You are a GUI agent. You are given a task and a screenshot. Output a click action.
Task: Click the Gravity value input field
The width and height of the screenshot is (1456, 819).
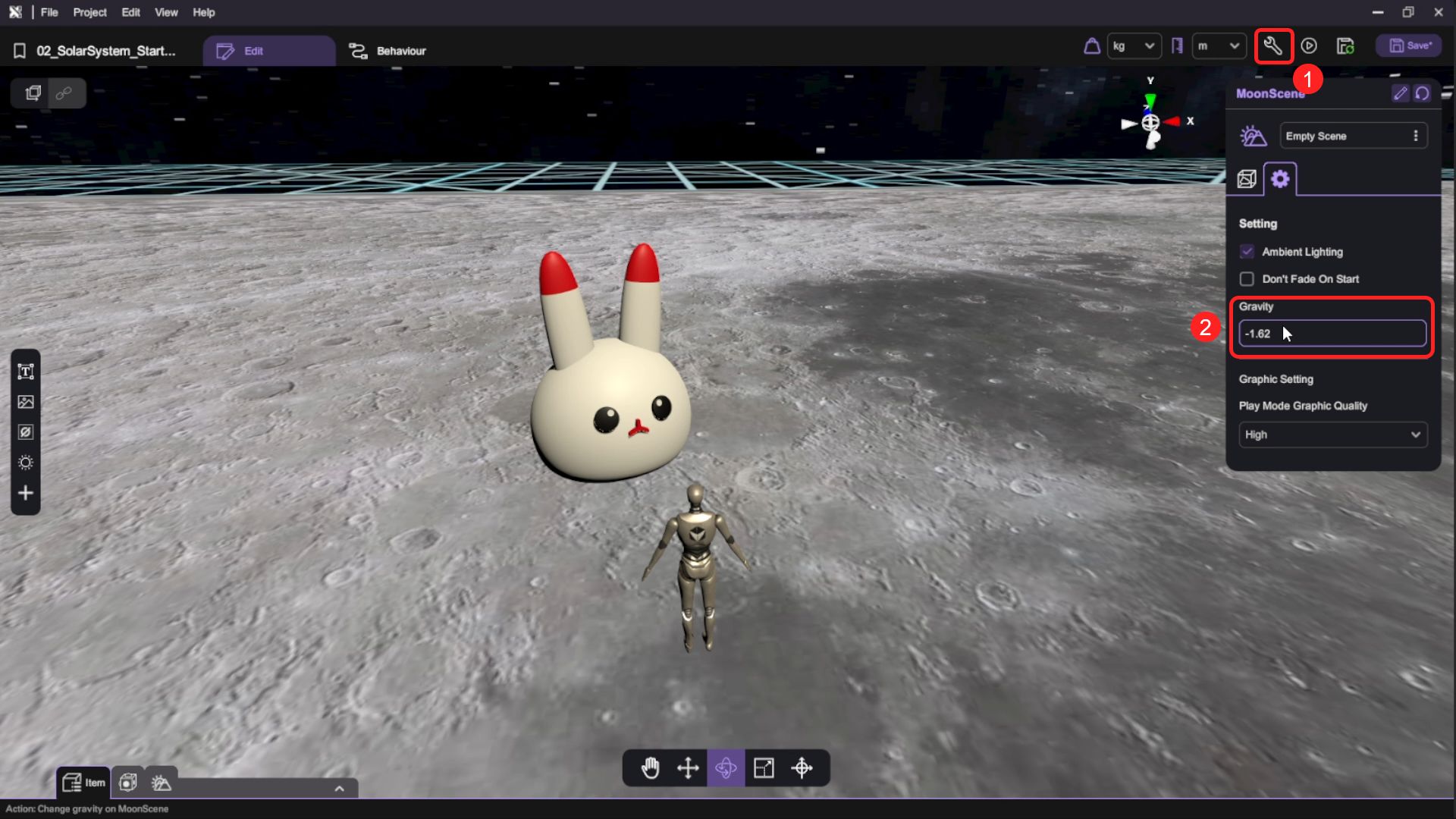pos(1332,334)
